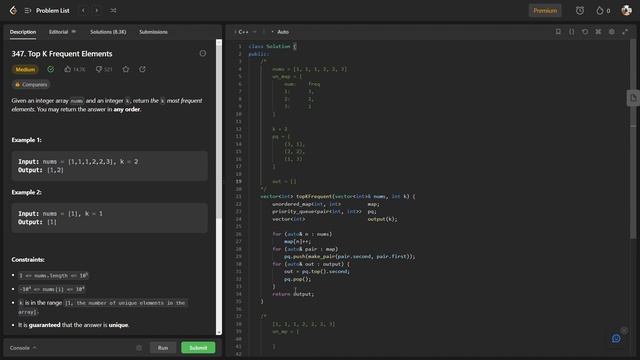Open the Companies tag
The height and width of the screenshot is (360, 640).
tap(31, 84)
